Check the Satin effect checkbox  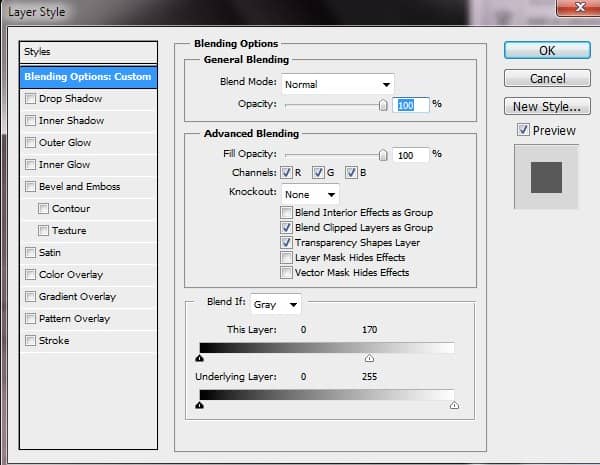point(30,253)
